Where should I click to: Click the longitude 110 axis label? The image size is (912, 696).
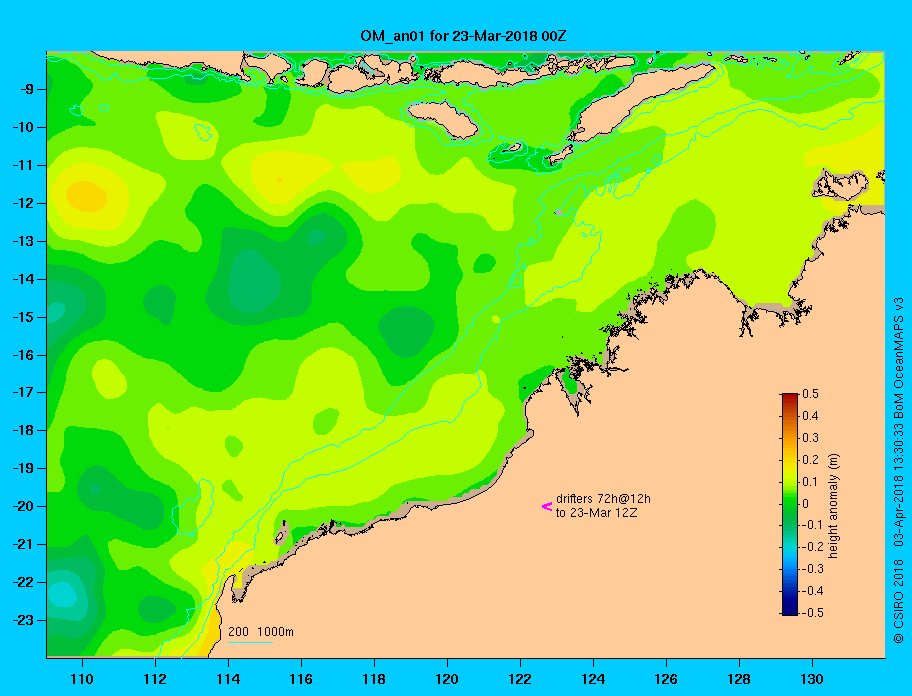pos(82,679)
